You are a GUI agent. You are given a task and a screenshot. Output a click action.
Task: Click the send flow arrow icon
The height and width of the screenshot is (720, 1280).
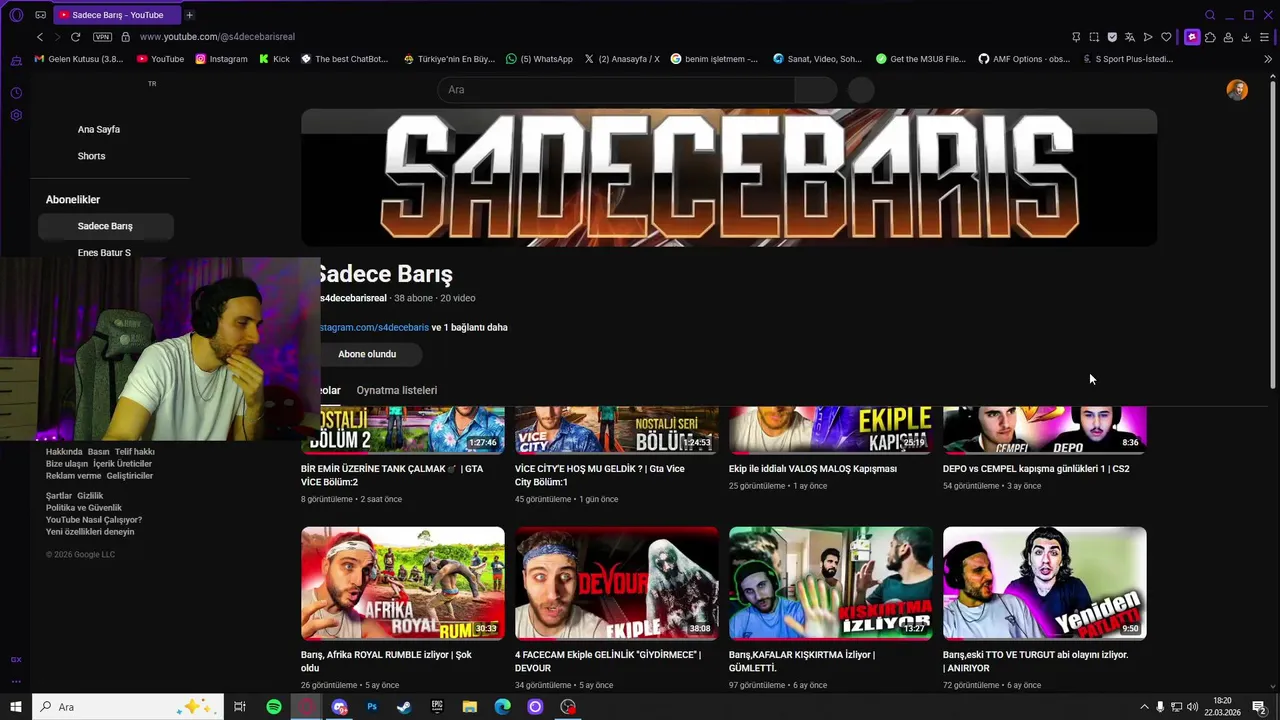click(x=1148, y=37)
